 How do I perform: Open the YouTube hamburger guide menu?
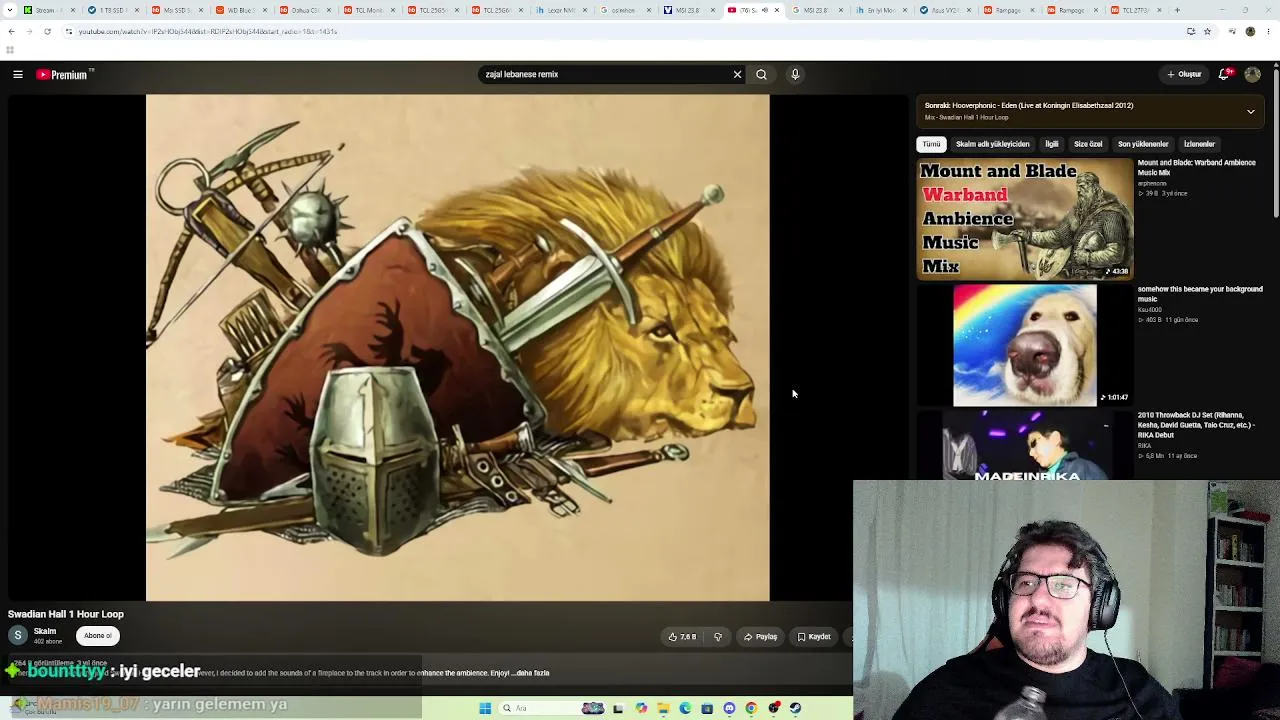click(x=18, y=74)
